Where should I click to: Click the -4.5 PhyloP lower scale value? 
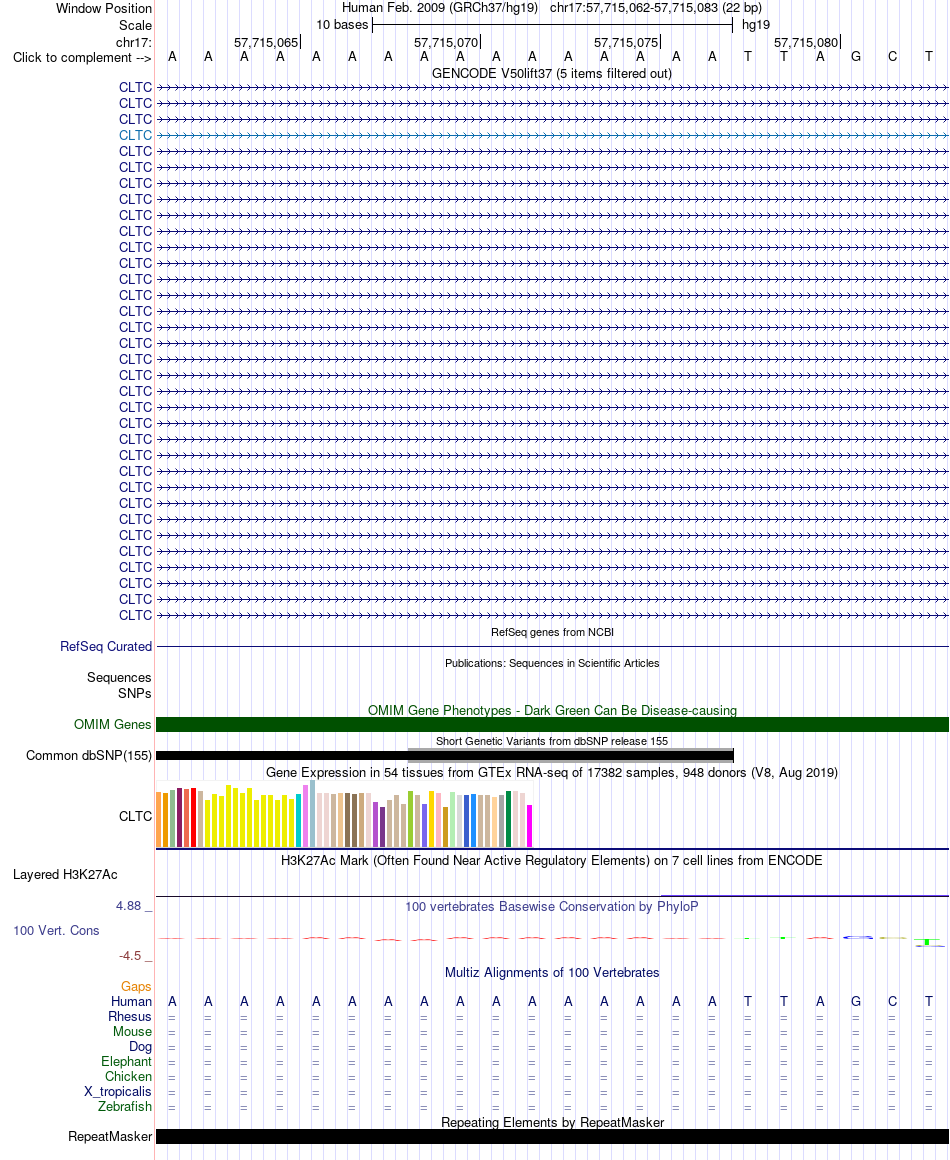click(x=129, y=956)
